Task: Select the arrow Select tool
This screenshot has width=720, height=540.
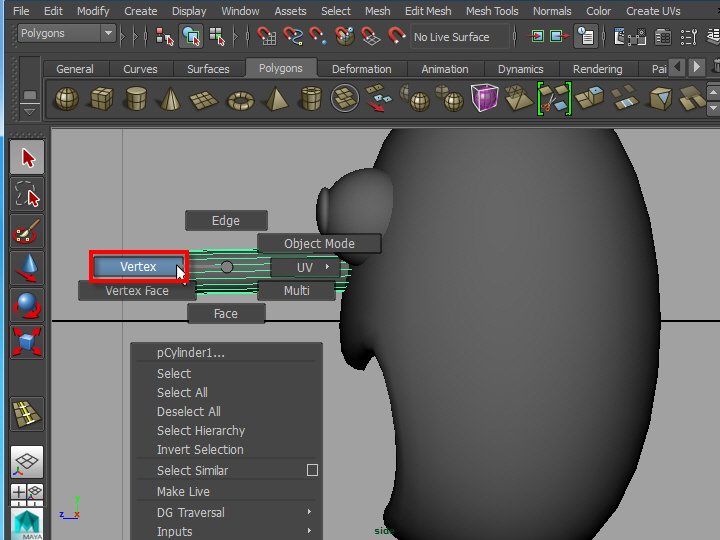Action: pos(27,158)
